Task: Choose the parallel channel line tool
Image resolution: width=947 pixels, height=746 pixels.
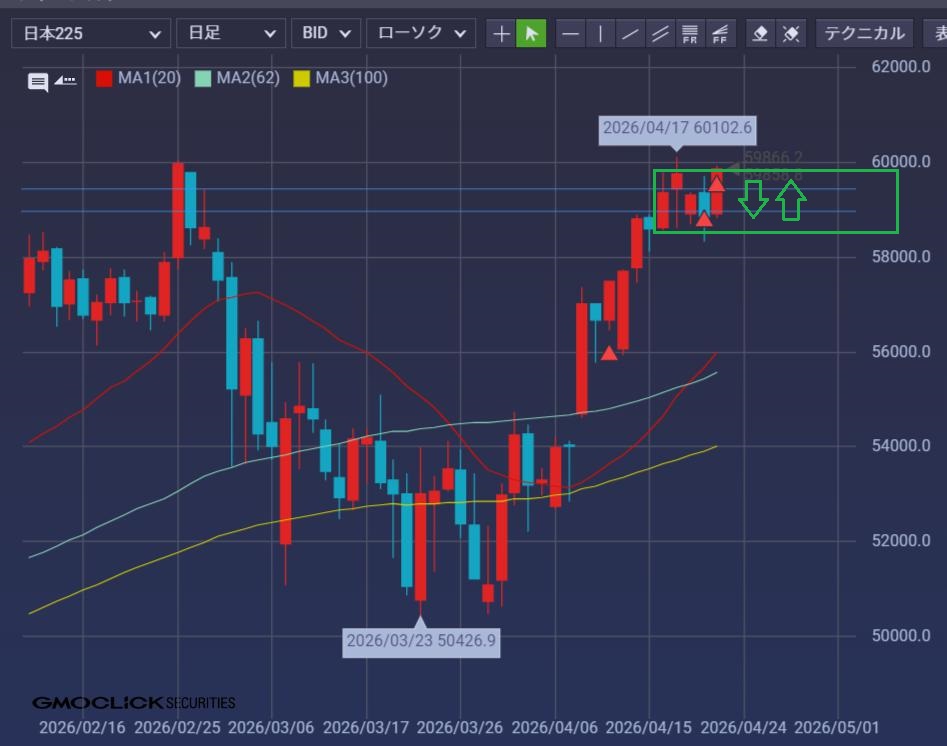Action: click(660, 34)
